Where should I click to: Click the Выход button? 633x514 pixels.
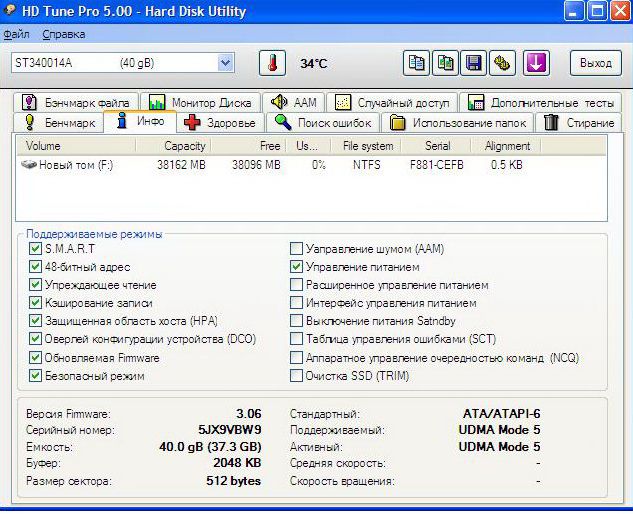pos(595,63)
